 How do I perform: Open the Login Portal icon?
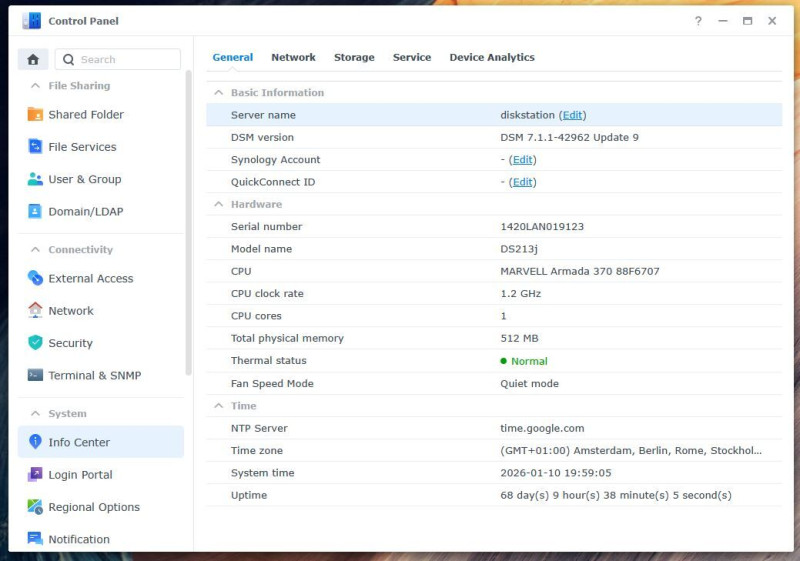(x=35, y=474)
